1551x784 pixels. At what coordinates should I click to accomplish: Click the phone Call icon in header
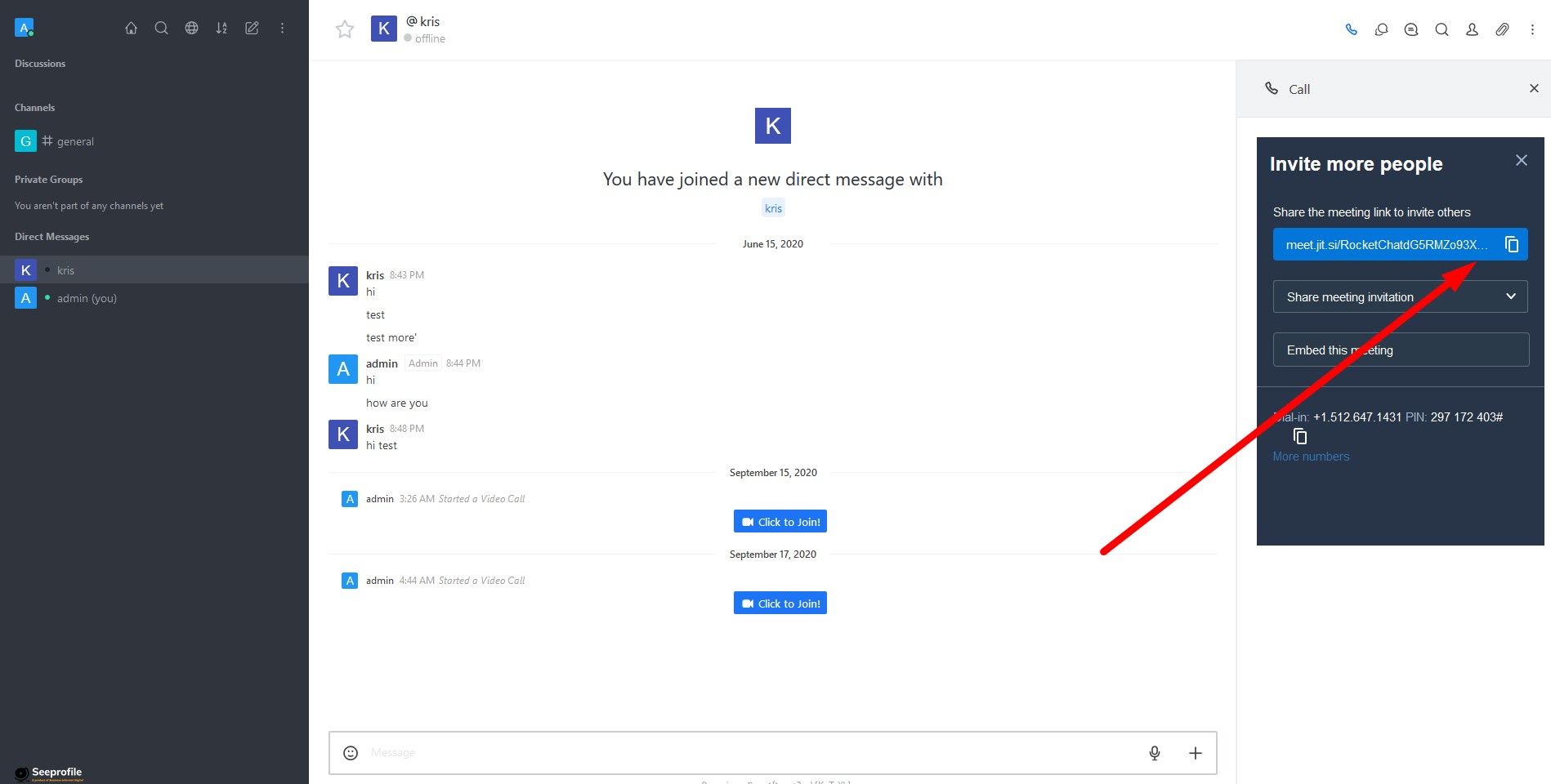point(1352,29)
